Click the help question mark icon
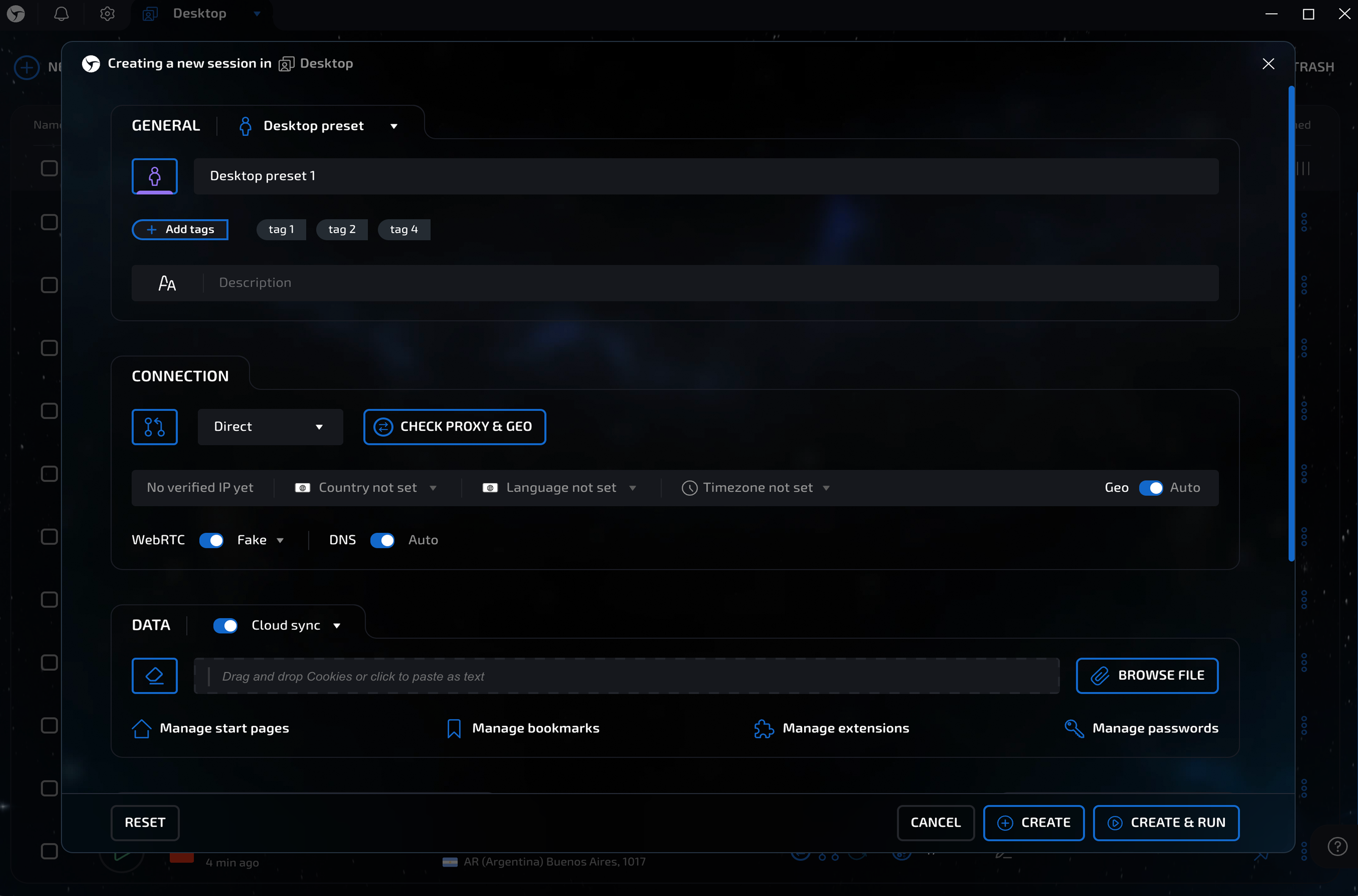Viewport: 1358px width, 896px height. point(1337,846)
